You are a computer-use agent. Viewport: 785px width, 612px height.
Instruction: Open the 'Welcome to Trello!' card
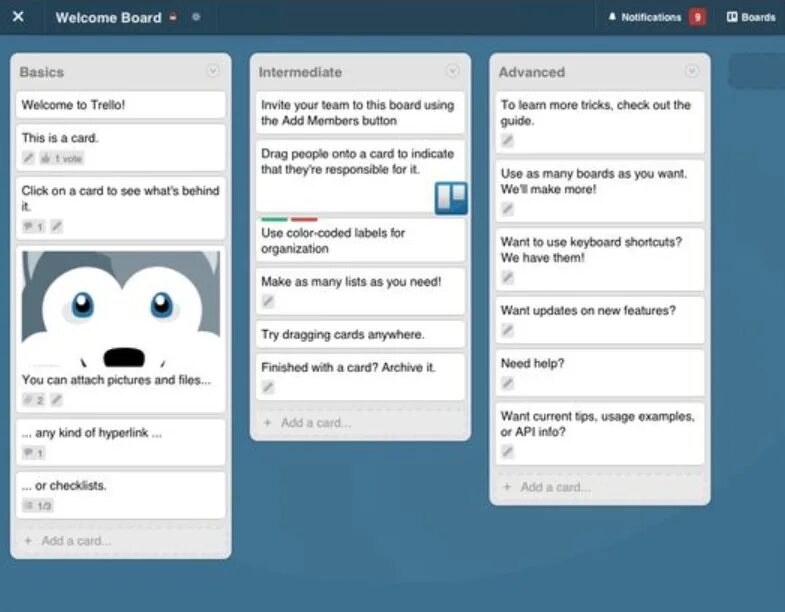(x=121, y=105)
